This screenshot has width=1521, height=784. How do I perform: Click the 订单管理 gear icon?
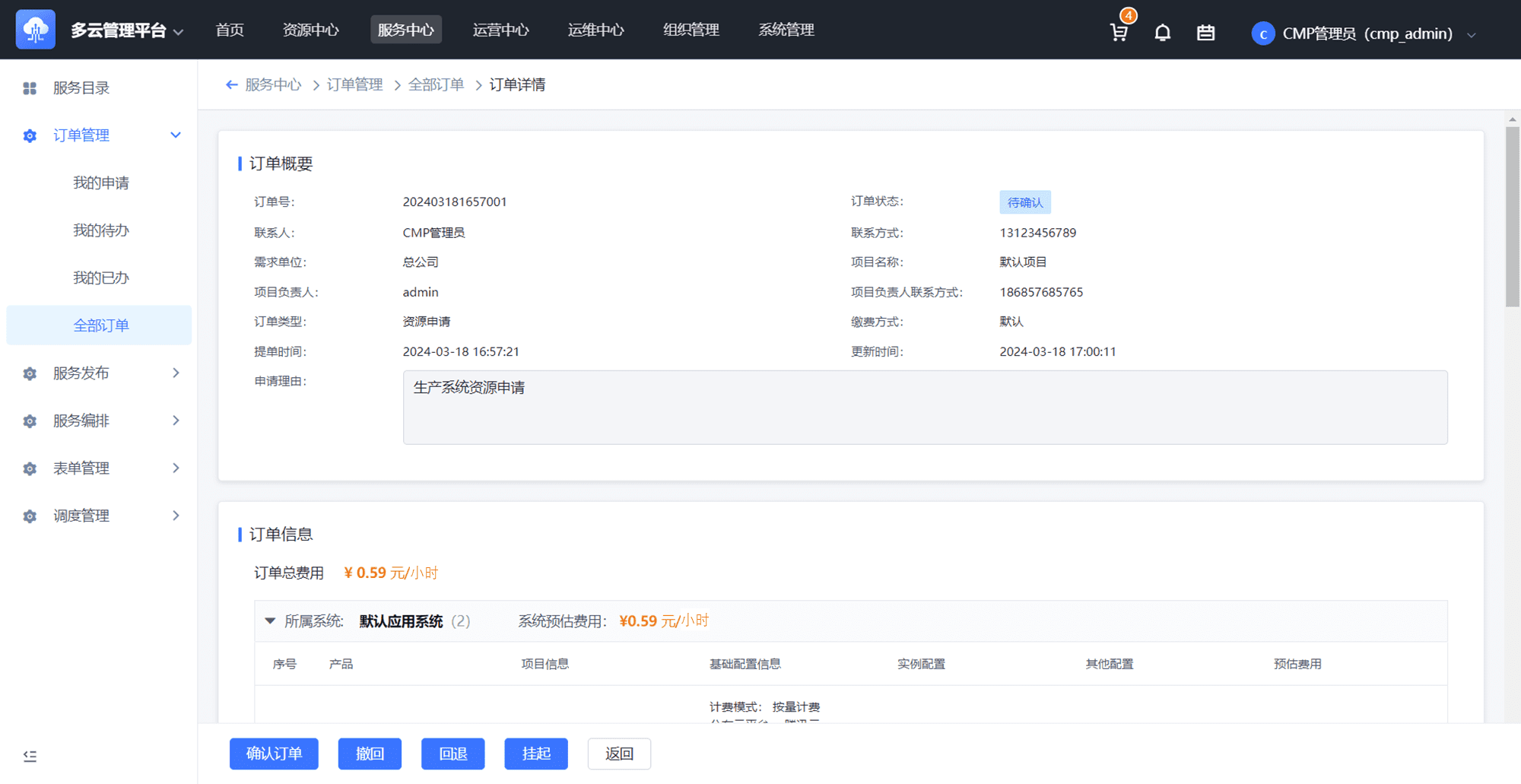[30, 135]
